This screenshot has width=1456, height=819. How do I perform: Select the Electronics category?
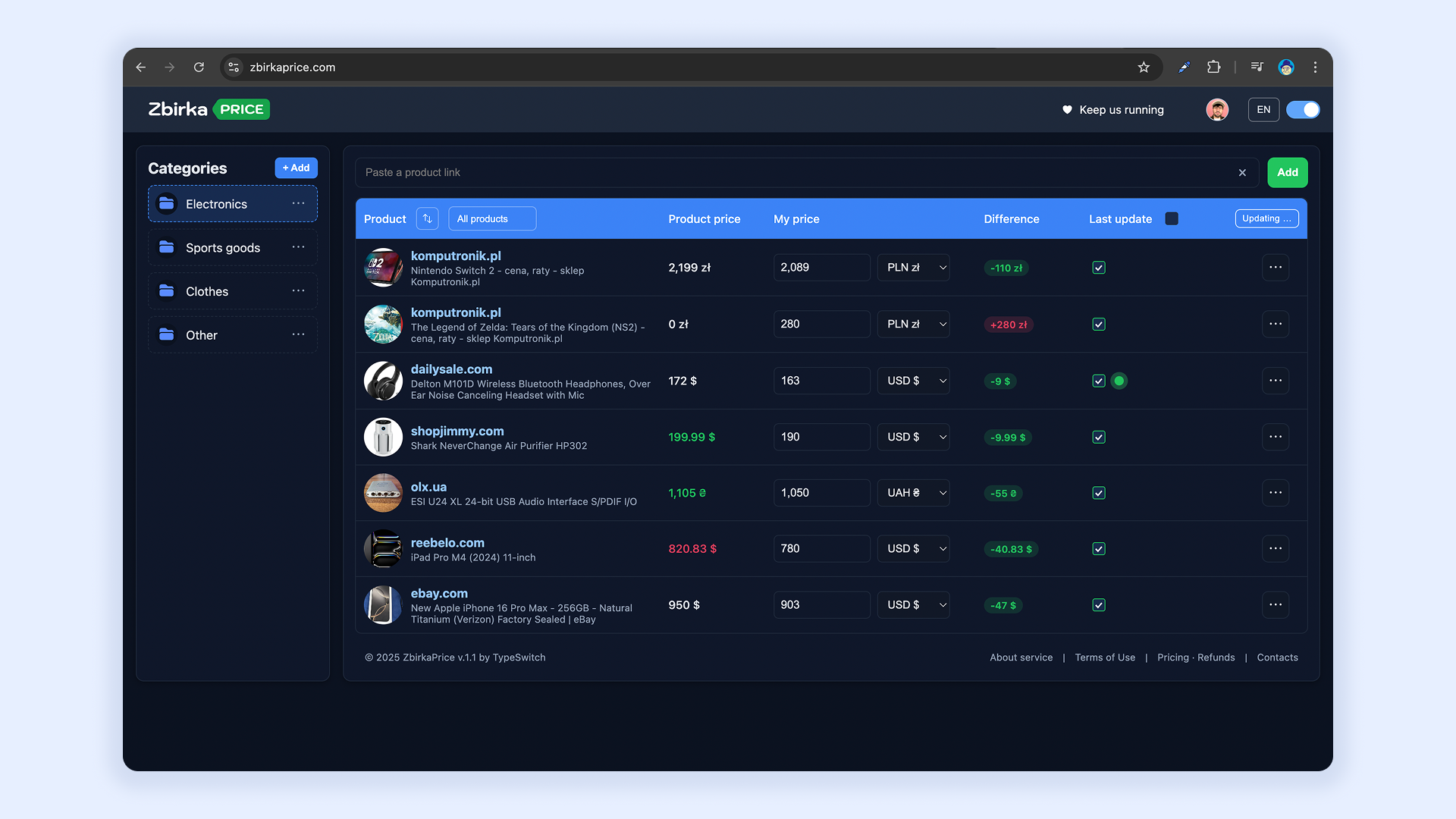pyautogui.click(x=233, y=204)
